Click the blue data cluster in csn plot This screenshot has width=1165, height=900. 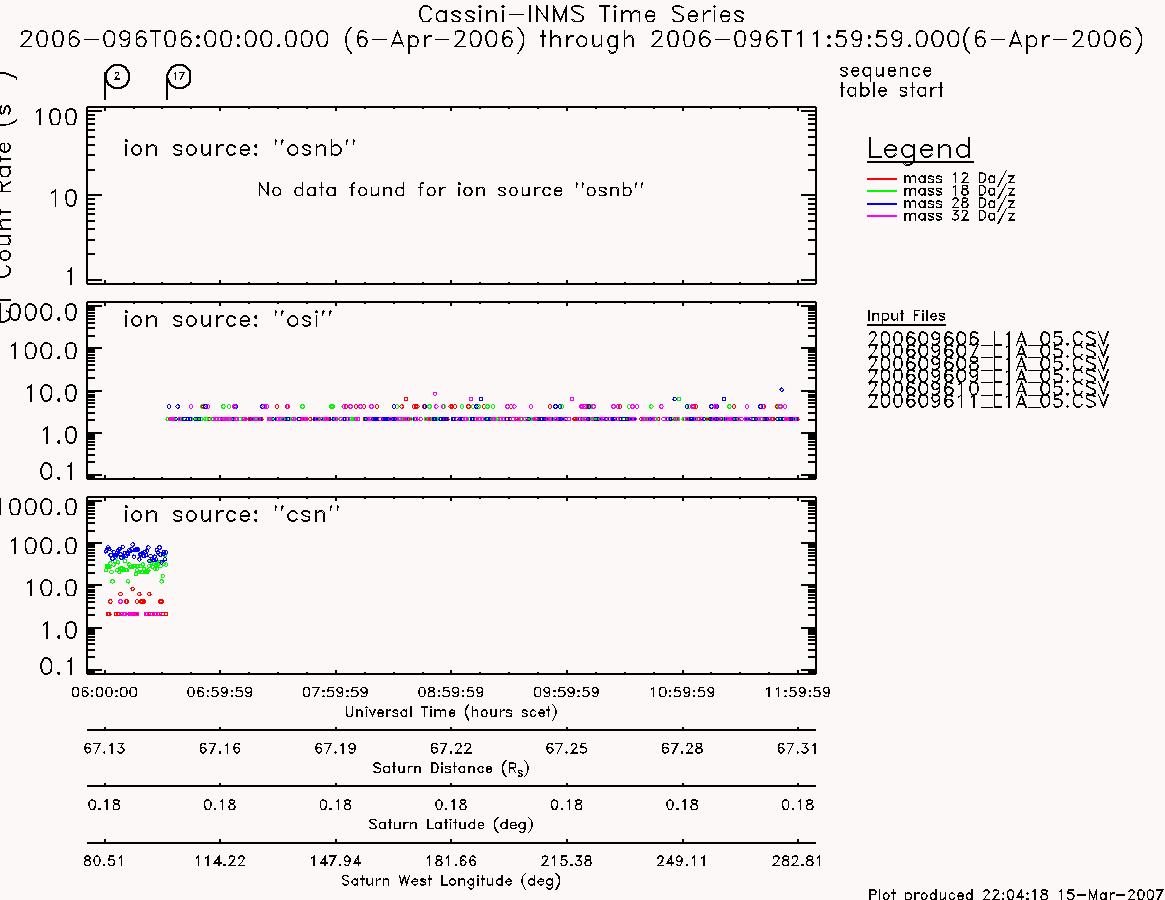point(136,553)
